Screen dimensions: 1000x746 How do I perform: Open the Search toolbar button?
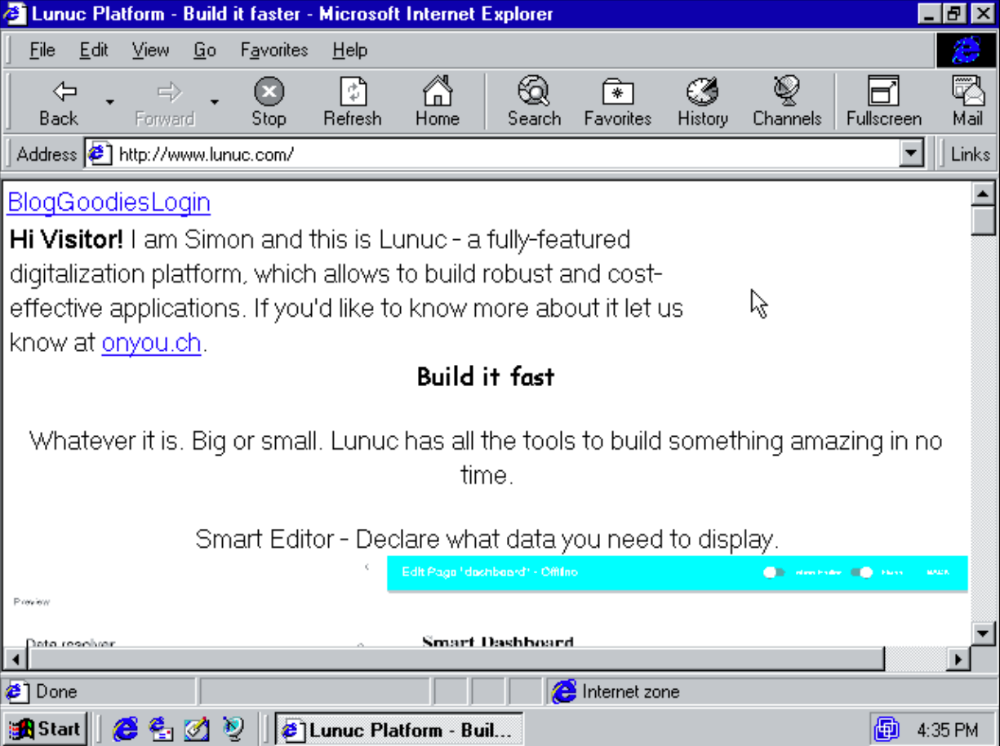(x=534, y=102)
